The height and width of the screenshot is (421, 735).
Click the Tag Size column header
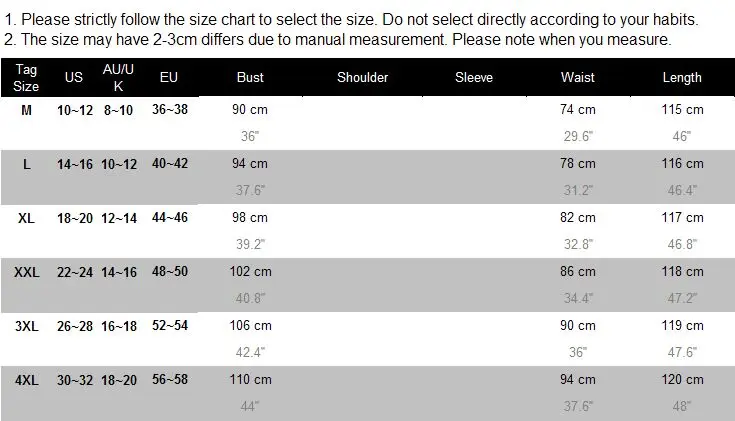pyautogui.click(x=26, y=77)
